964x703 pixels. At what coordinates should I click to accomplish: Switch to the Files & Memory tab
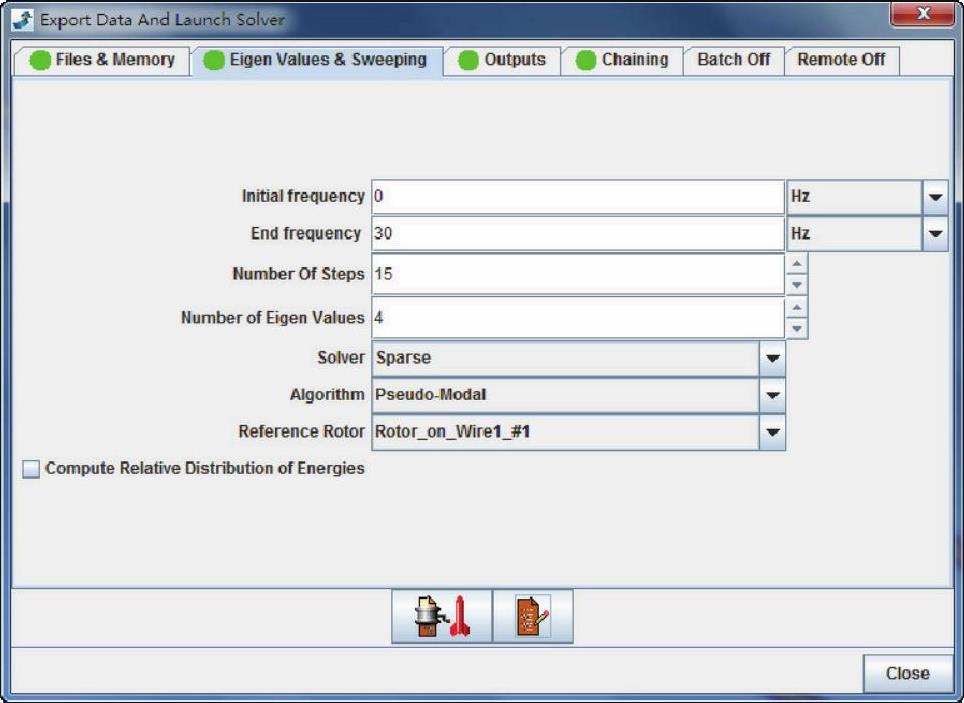click(102, 60)
